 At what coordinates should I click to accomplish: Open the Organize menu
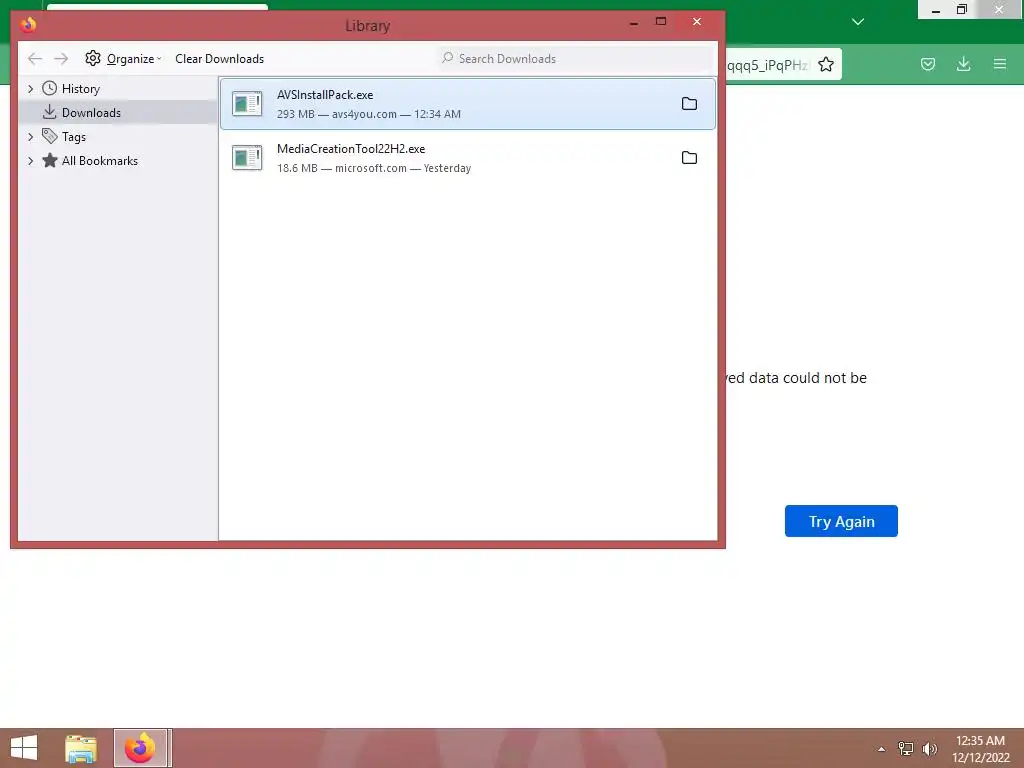point(123,59)
